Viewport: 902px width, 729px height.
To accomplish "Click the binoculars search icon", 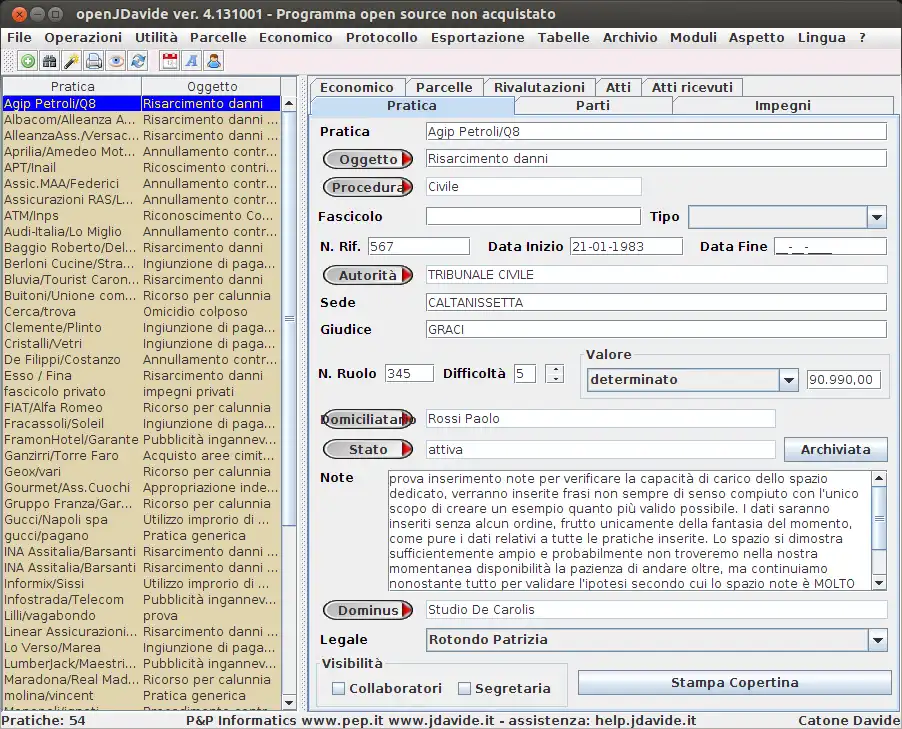I will (50, 61).
